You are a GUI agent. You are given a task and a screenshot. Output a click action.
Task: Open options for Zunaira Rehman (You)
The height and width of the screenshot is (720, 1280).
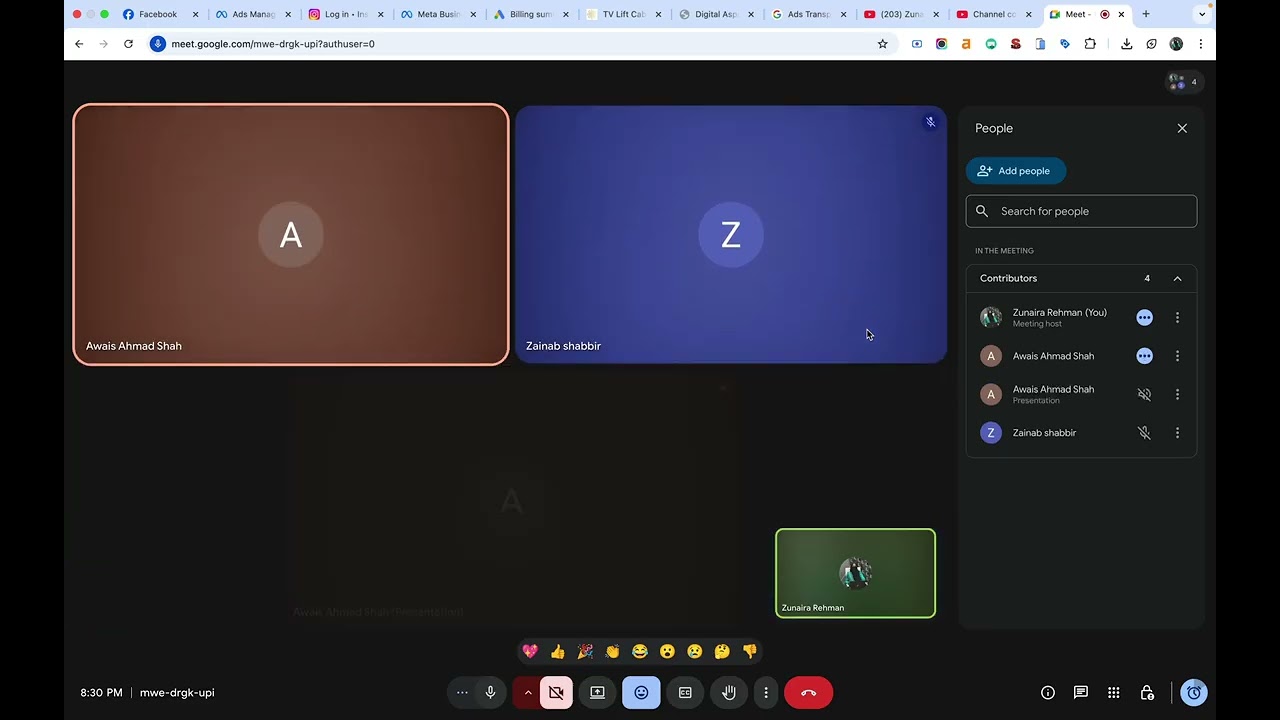1177,317
